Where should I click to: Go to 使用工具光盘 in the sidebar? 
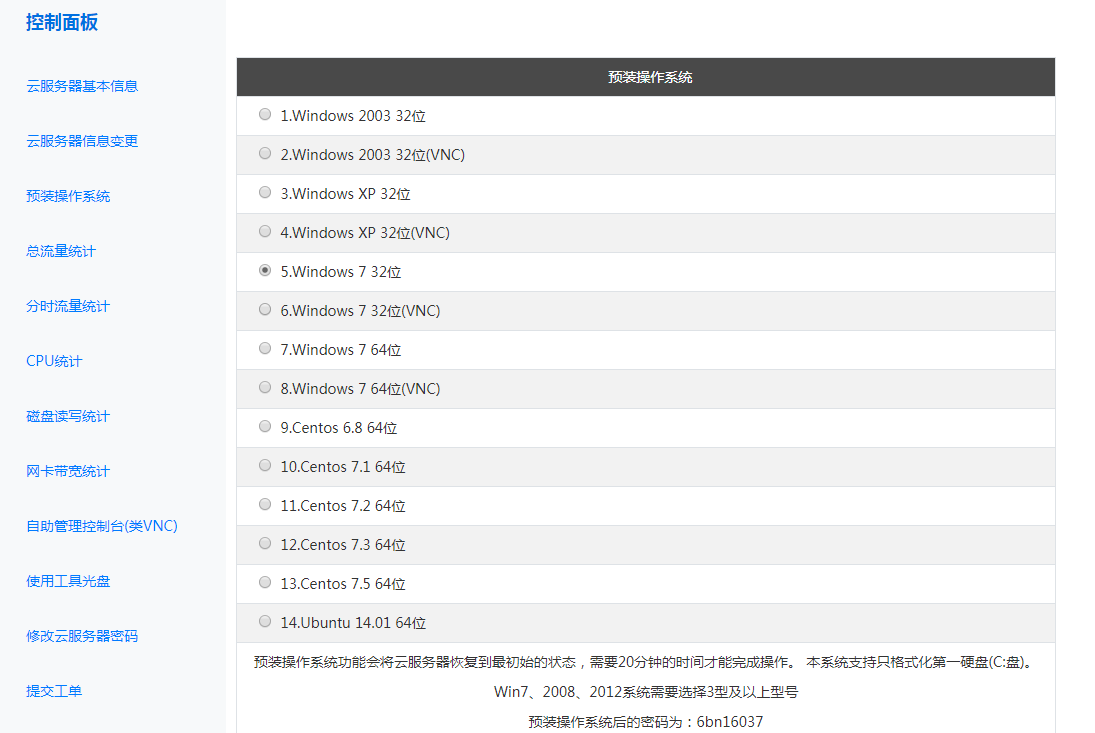click(x=68, y=581)
